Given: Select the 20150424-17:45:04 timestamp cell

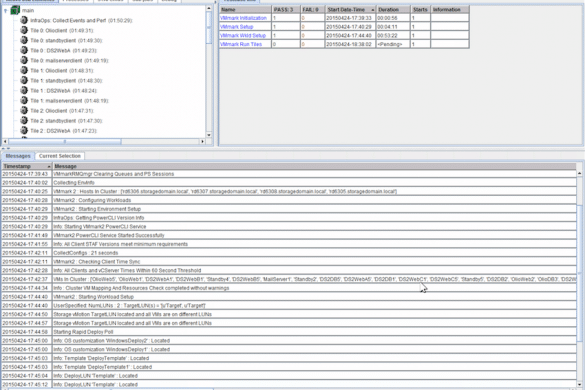Looking at the screenshot, I should [x=26, y=376].
